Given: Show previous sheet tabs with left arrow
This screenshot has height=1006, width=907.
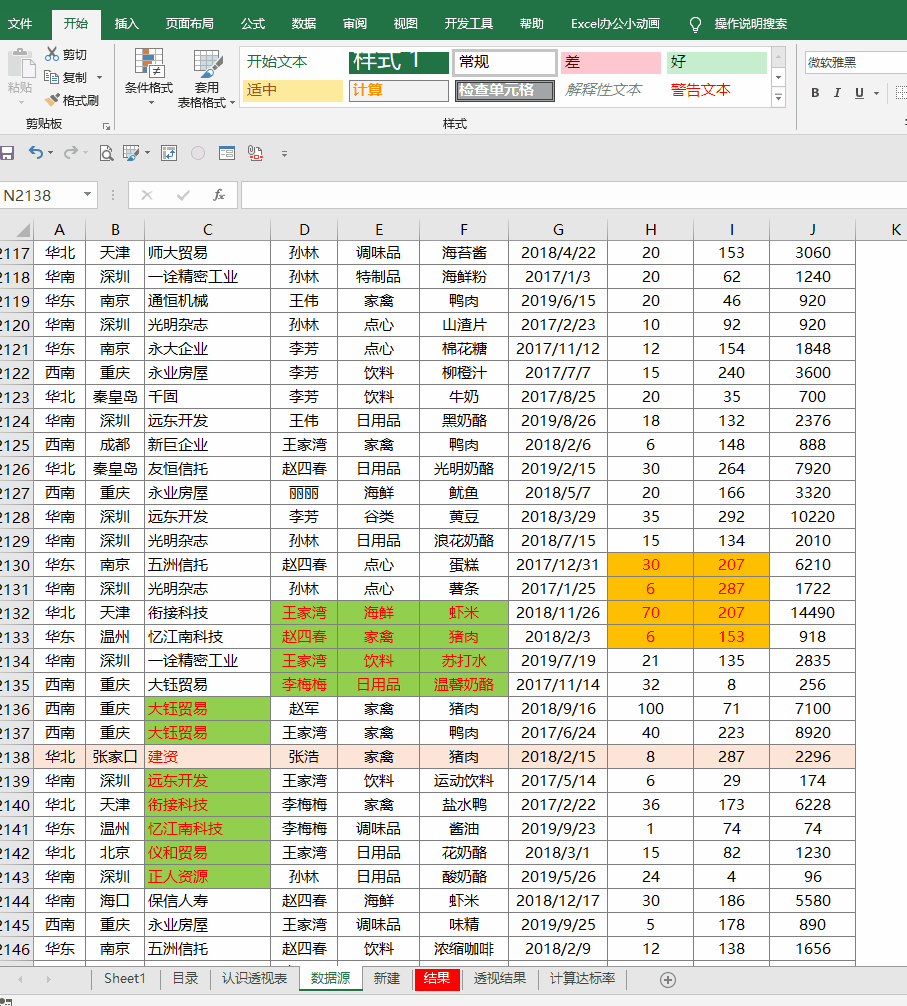Looking at the screenshot, I should [x=21, y=979].
